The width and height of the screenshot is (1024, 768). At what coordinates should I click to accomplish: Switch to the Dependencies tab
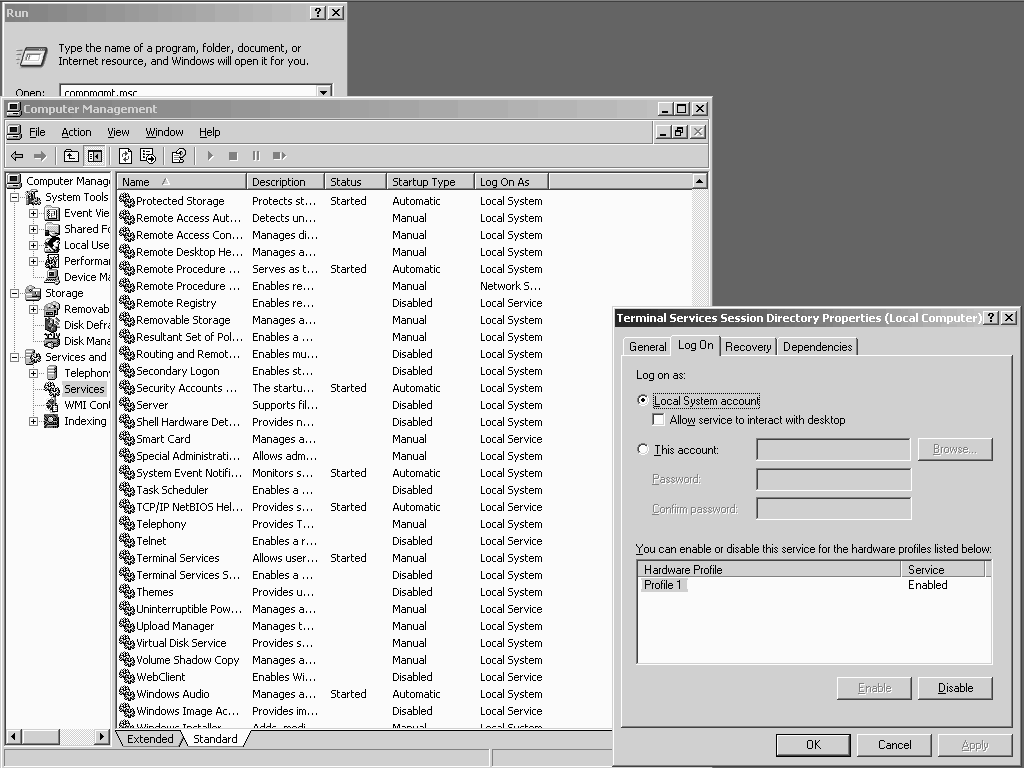coord(818,347)
